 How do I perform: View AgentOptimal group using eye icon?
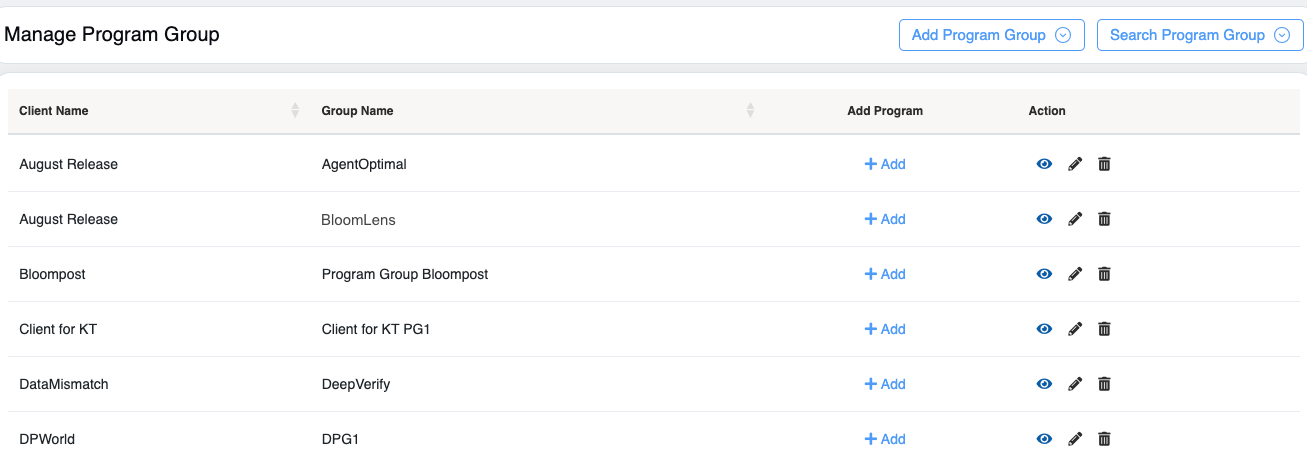point(1044,164)
